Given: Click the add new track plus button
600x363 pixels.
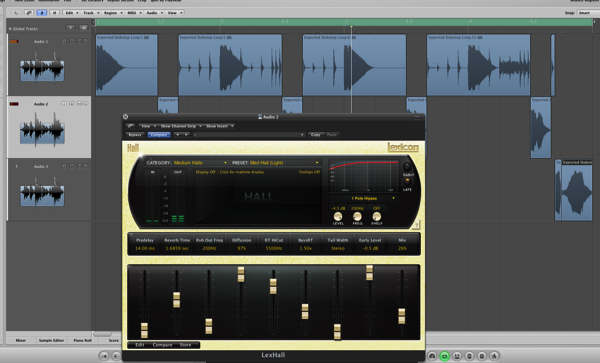Looking at the screenshot, I should pos(70,28).
